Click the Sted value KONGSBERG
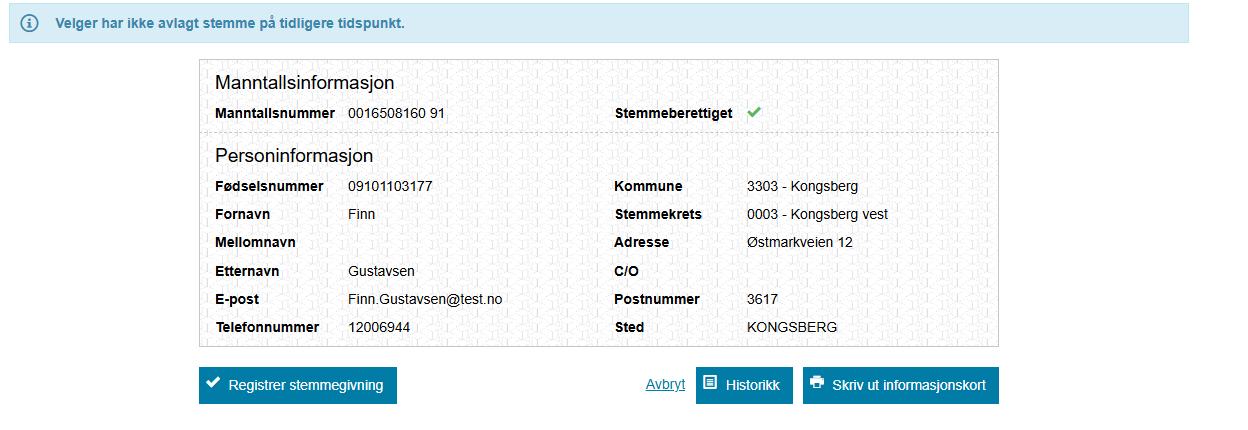The height and width of the screenshot is (430, 1248). point(792,327)
